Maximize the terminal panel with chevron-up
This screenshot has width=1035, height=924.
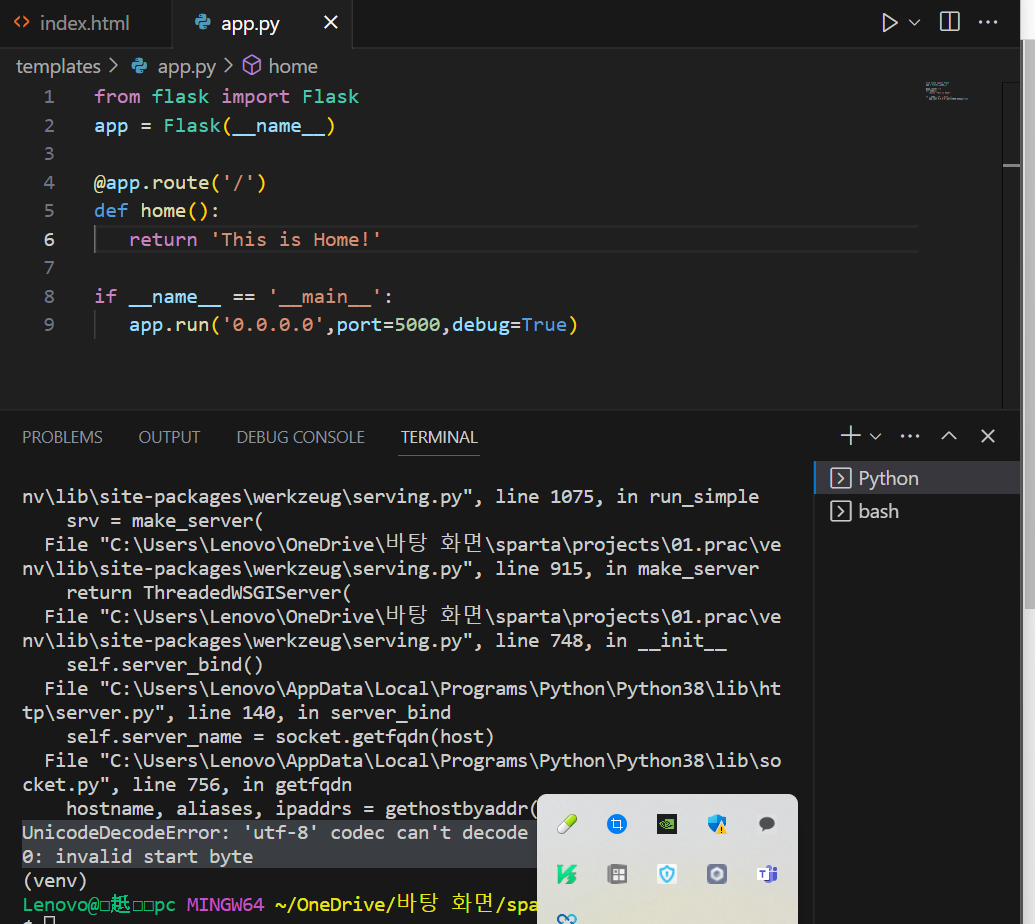pos(949,436)
